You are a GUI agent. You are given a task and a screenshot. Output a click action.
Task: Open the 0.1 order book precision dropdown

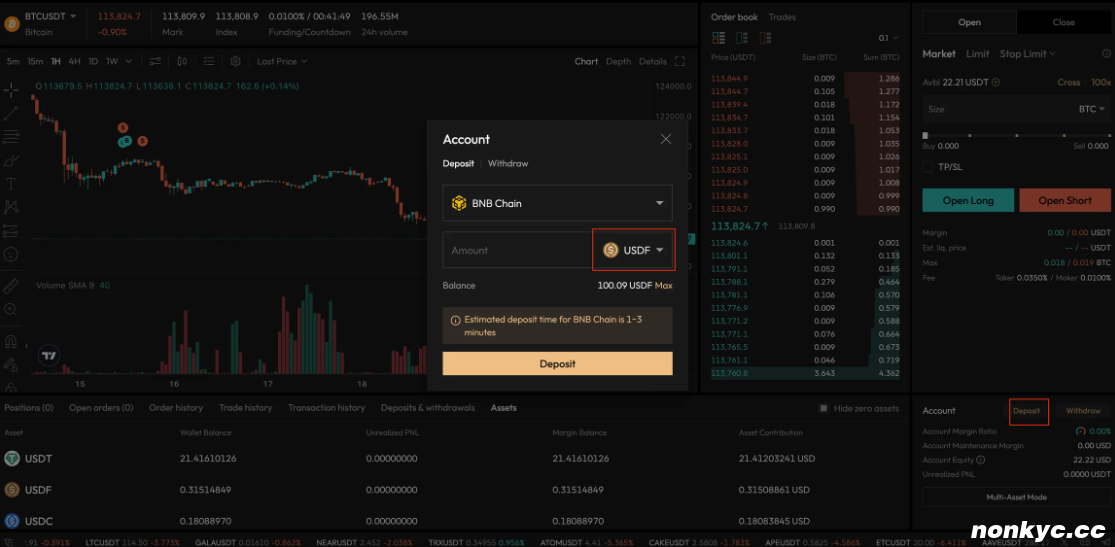pos(889,38)
